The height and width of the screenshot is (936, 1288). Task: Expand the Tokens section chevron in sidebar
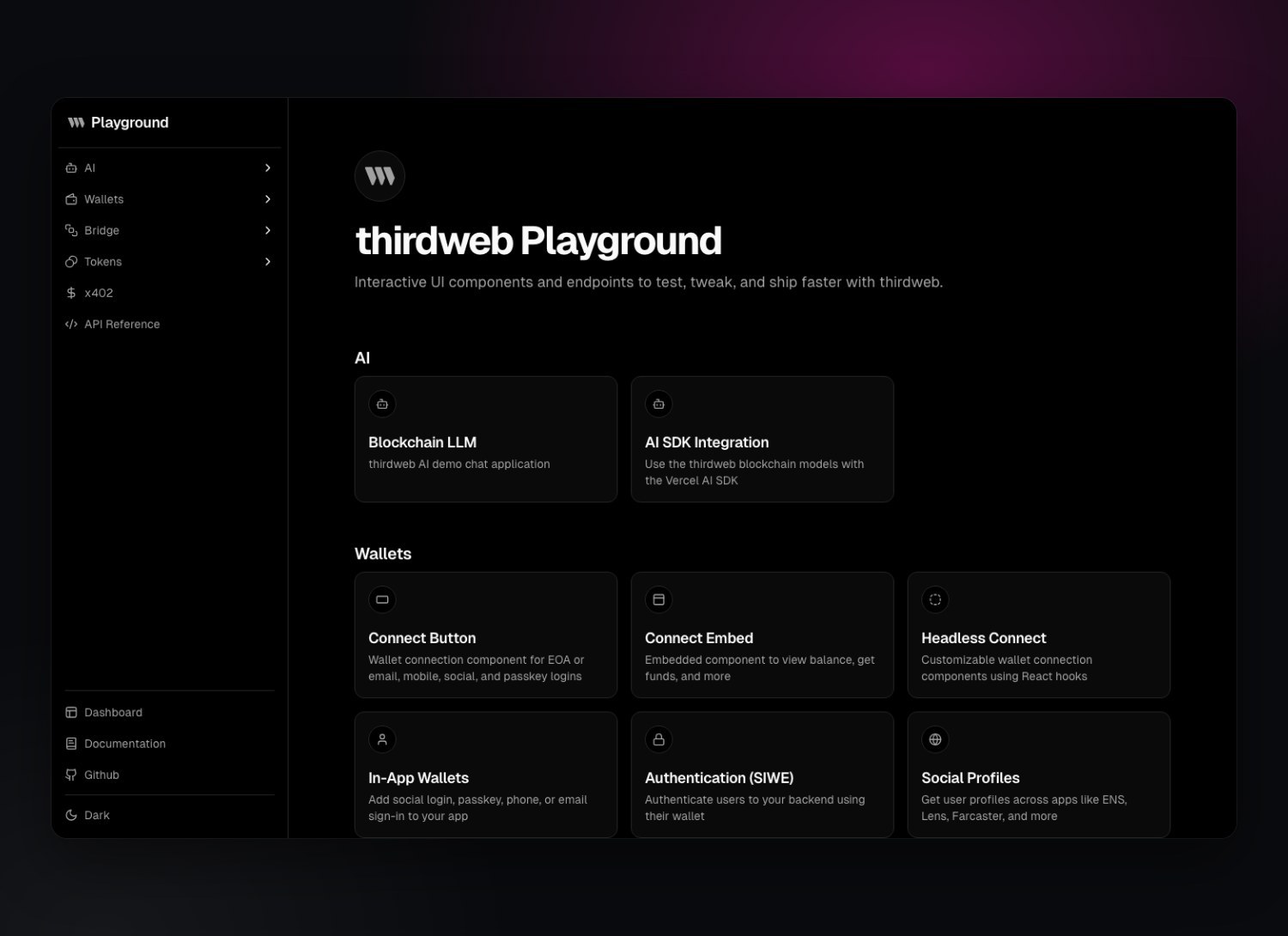(268, 262)
